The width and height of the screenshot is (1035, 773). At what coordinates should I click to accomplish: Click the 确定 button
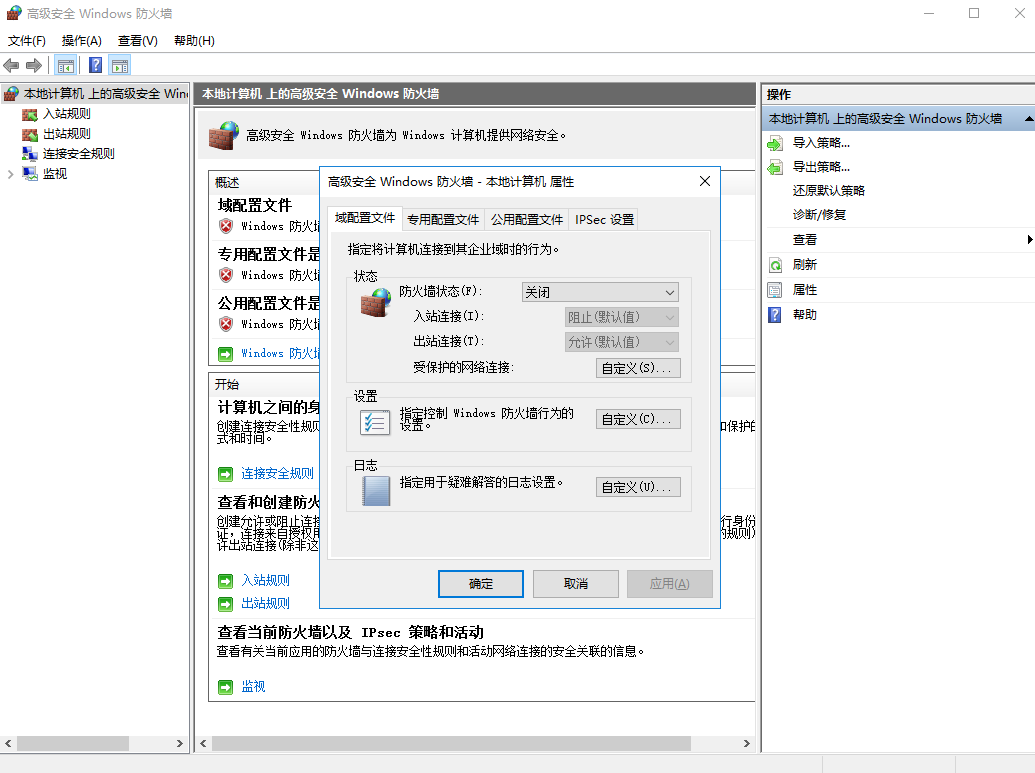(x=481, y=584)
